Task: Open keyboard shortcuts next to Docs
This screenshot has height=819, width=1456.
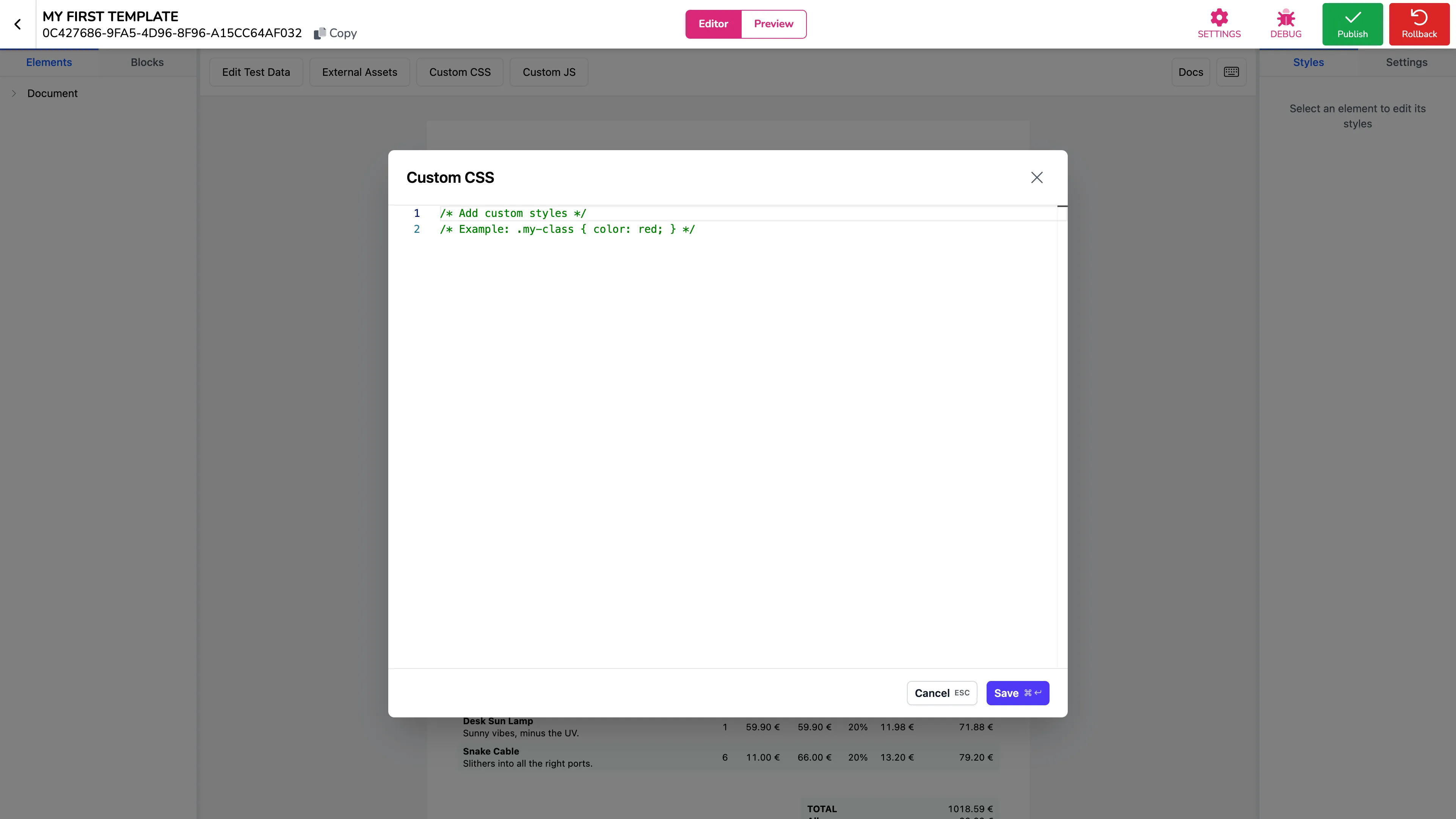Action: (x=1232, y=72)
